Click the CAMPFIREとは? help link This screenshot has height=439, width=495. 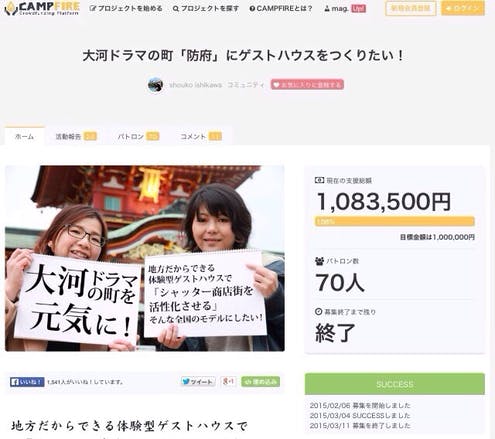(x=281, y=9)
